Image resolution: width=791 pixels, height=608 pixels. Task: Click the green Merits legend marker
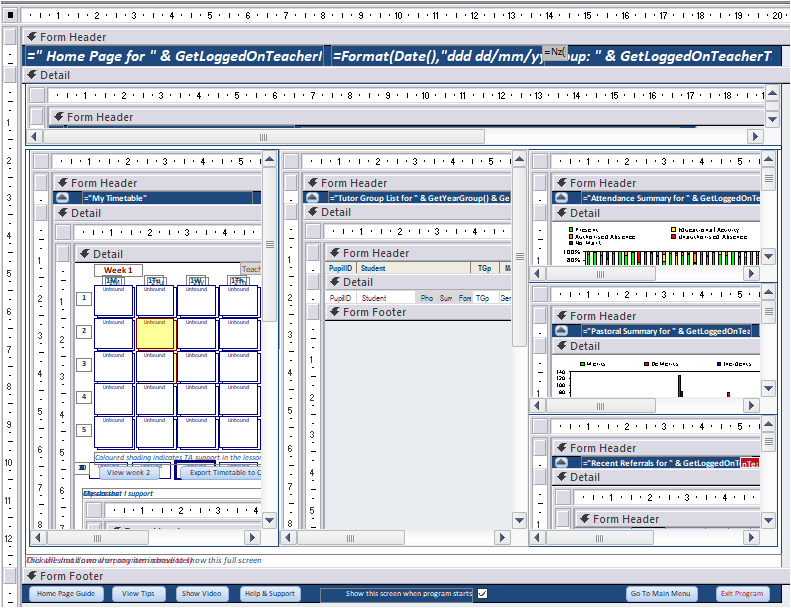coord(583,364)
